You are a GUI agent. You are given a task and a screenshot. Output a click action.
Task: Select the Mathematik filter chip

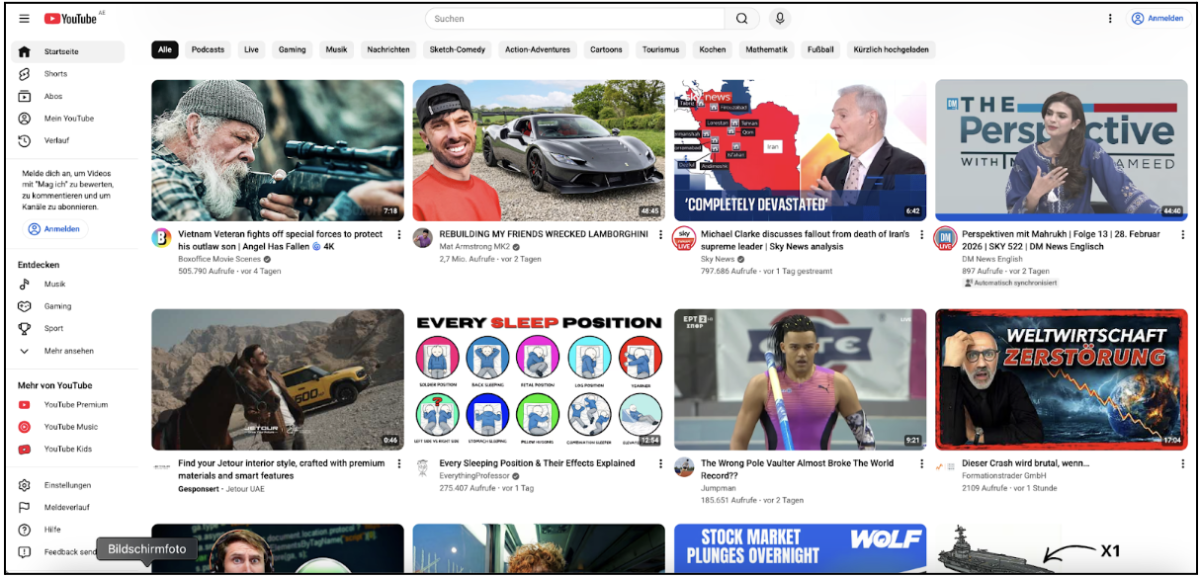(767, 49)
